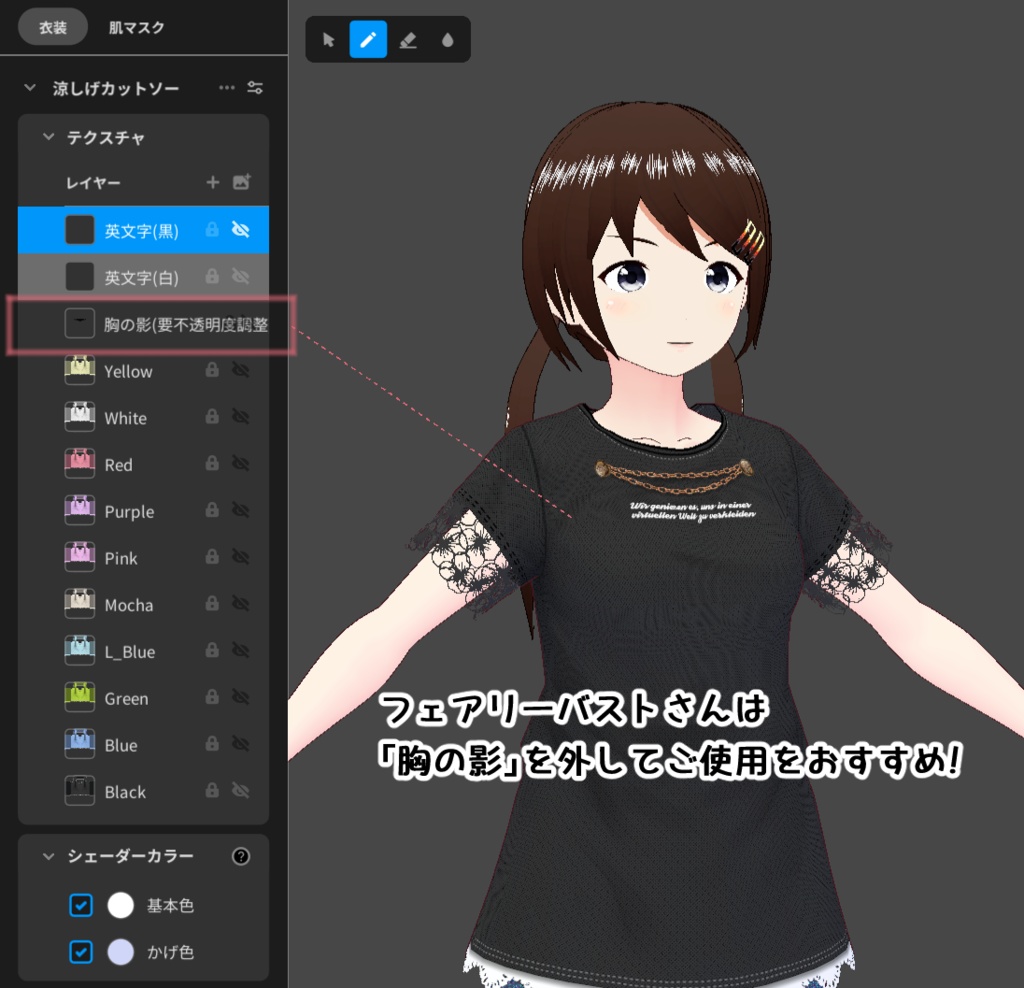The image size is (1024, 988).
Task: Import an image as a layer
Action: (242, 182)
